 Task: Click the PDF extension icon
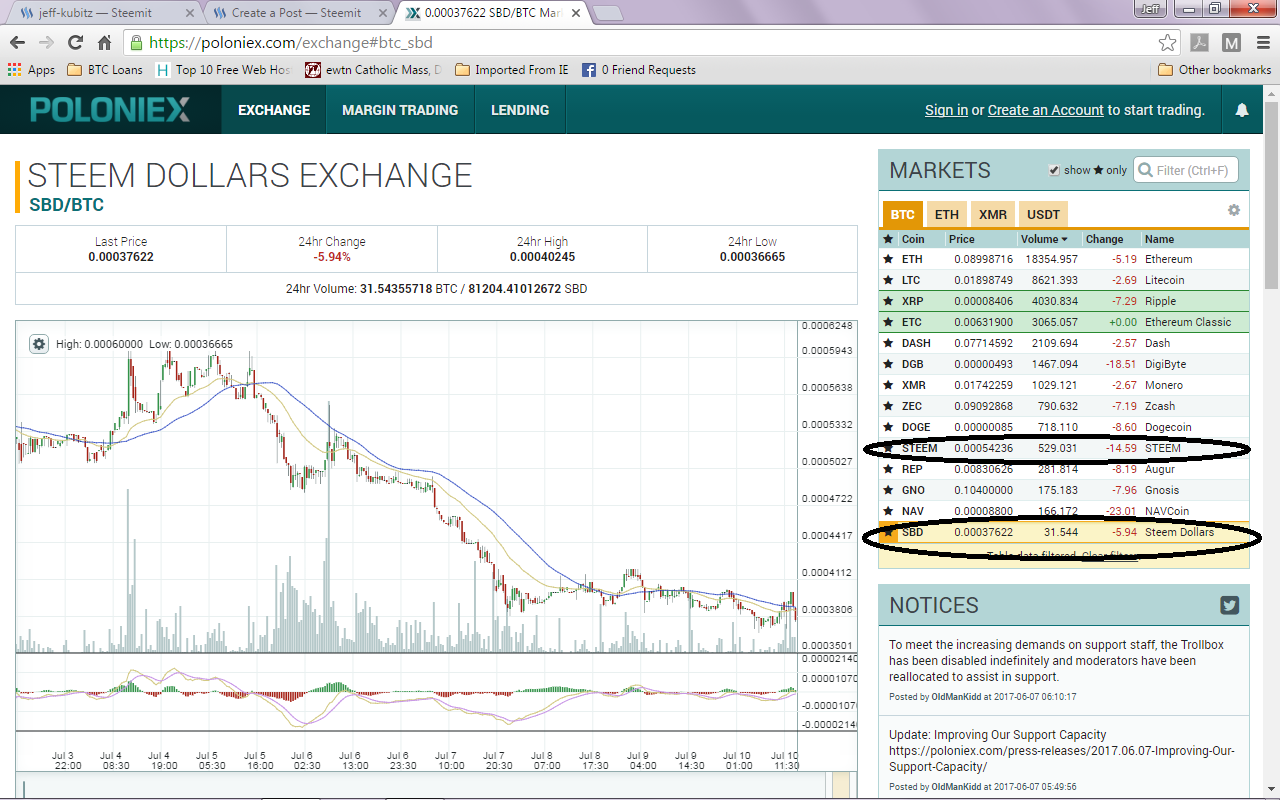tap(1199, 43)
